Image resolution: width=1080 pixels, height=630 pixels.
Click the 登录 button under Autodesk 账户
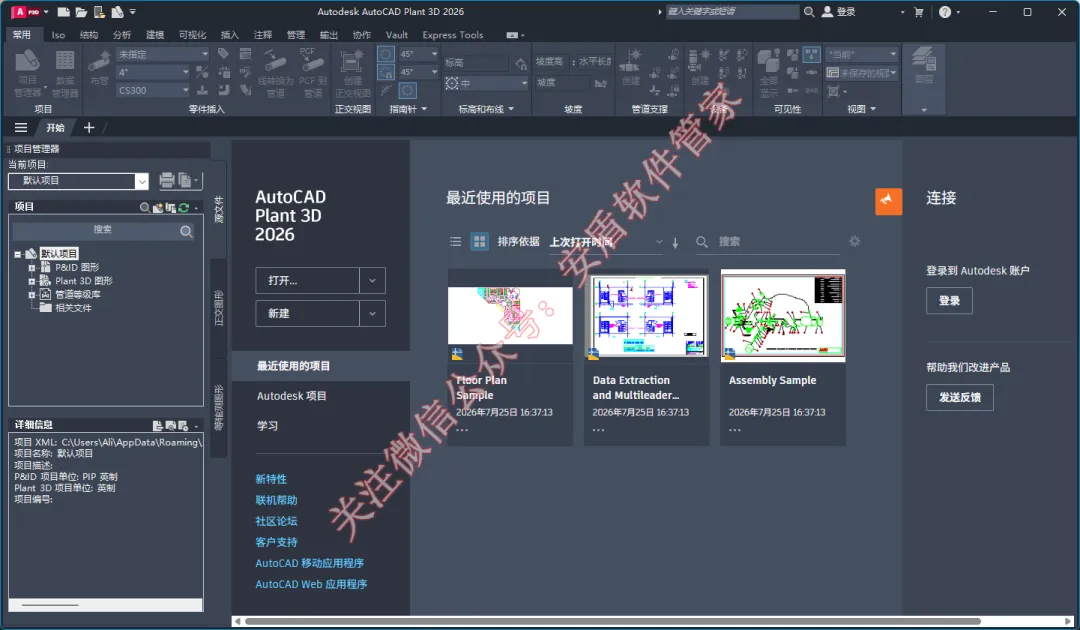(x=949, y=300)
